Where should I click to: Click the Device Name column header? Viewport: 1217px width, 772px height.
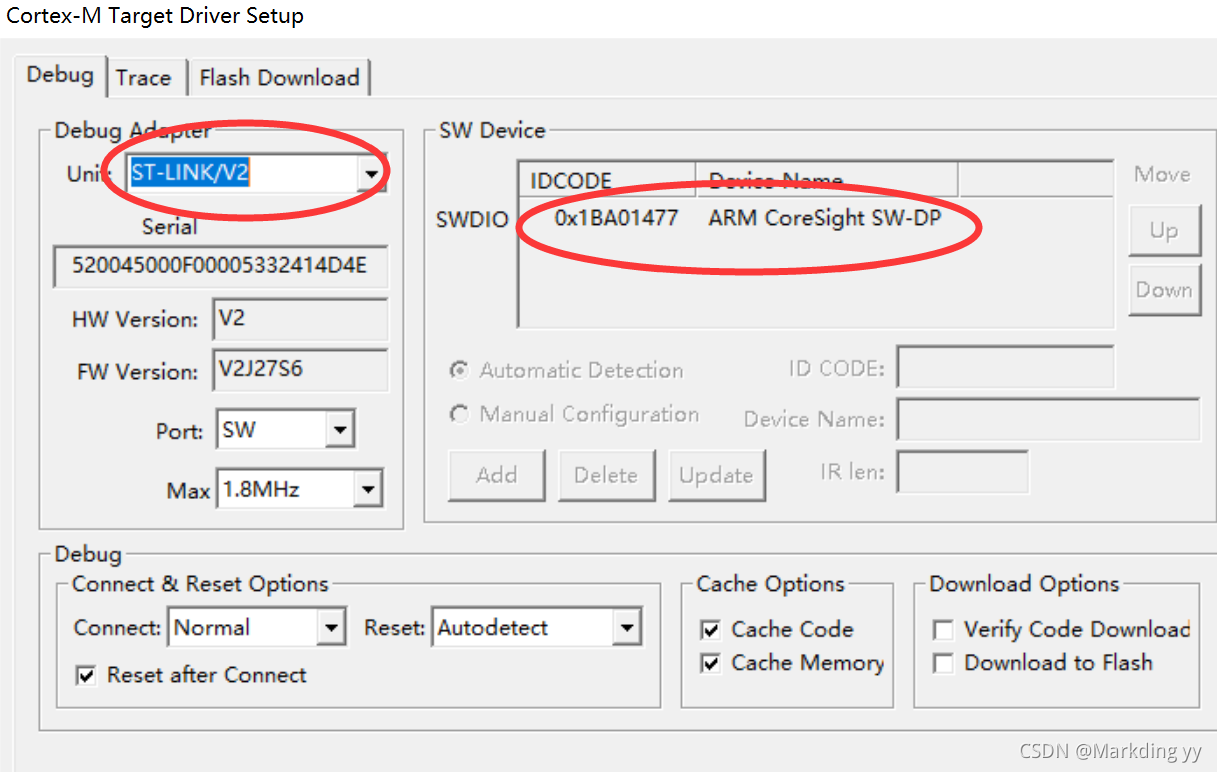[827, 180]
